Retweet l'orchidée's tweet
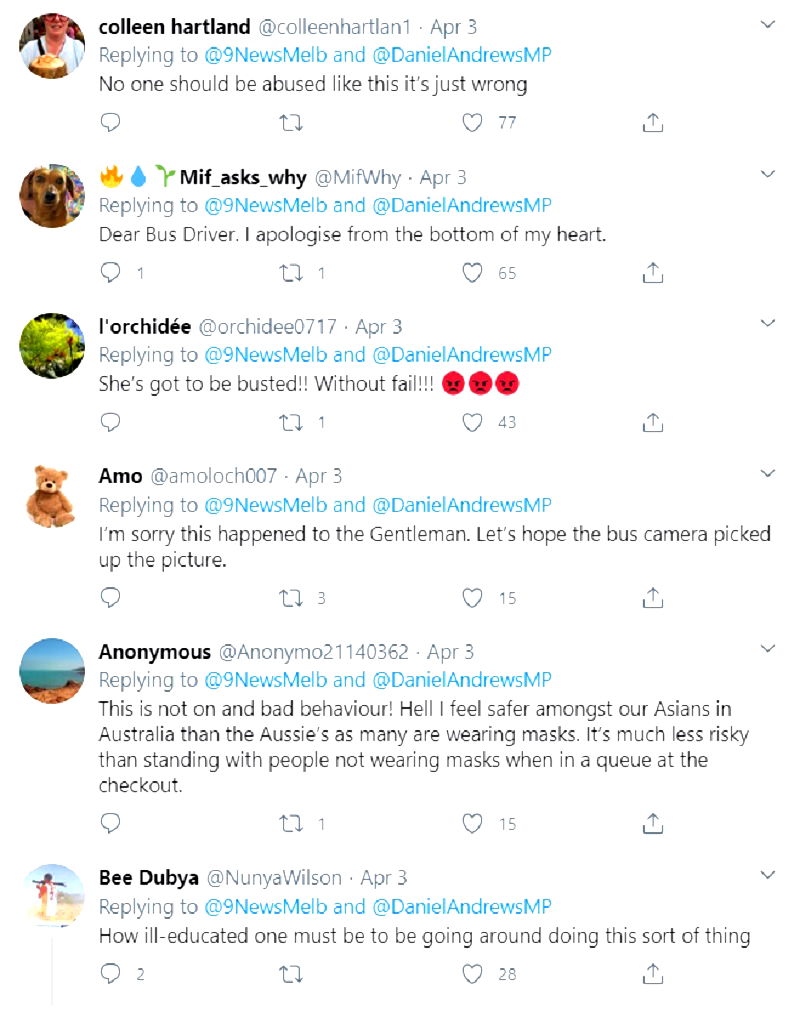Screen dimensions: 800x1012 (x=292, y=423)
